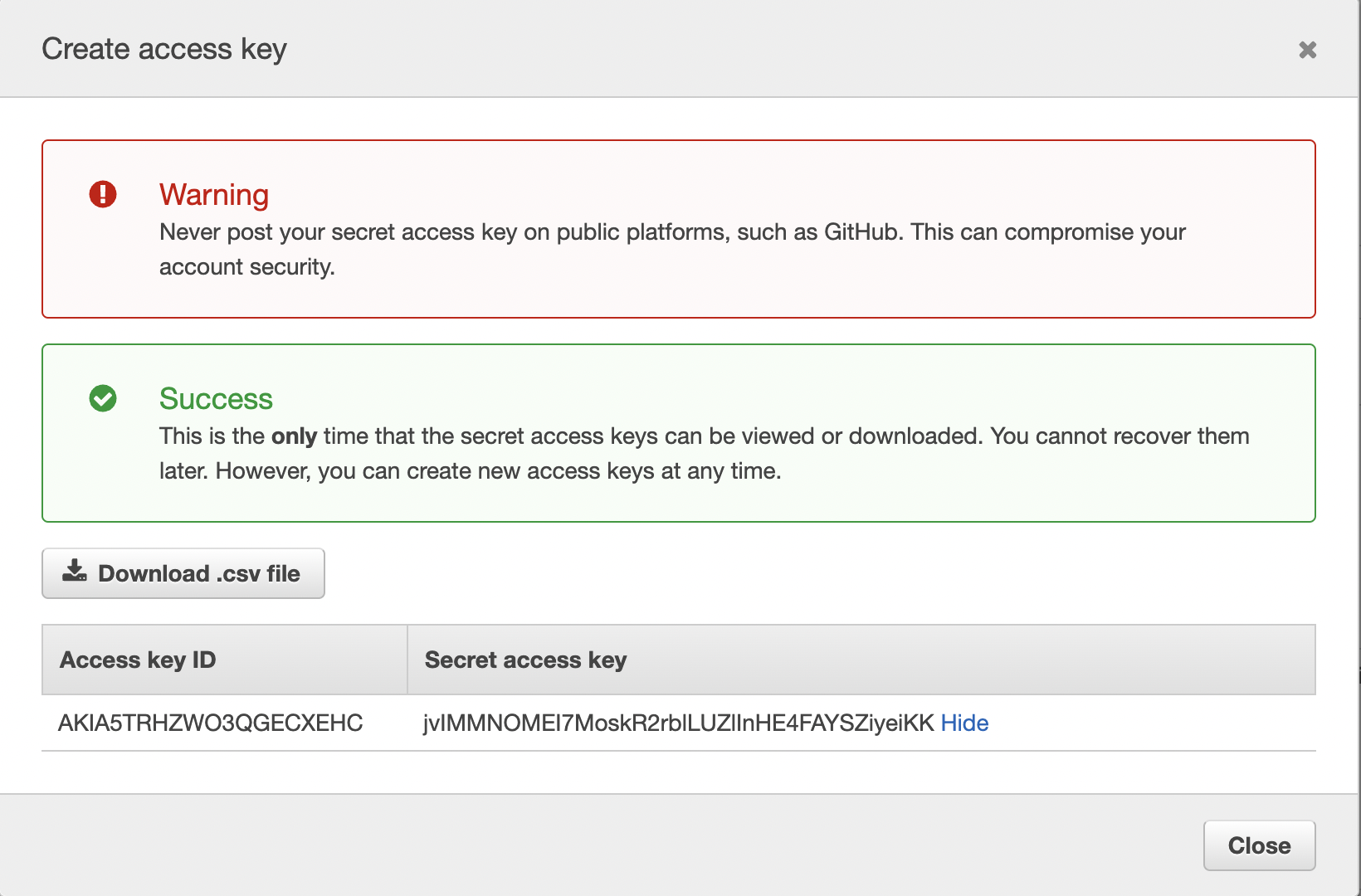Dismiss dialog with the X icon
1361x896 pixels.
(1307, 50)
